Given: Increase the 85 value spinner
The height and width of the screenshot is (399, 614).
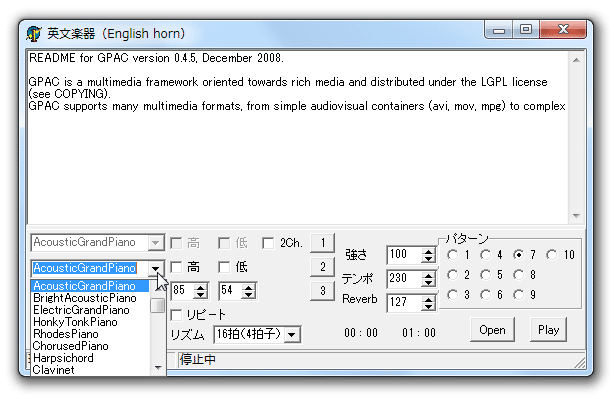Looking at the screenshot, I should (x=200, y=287).
